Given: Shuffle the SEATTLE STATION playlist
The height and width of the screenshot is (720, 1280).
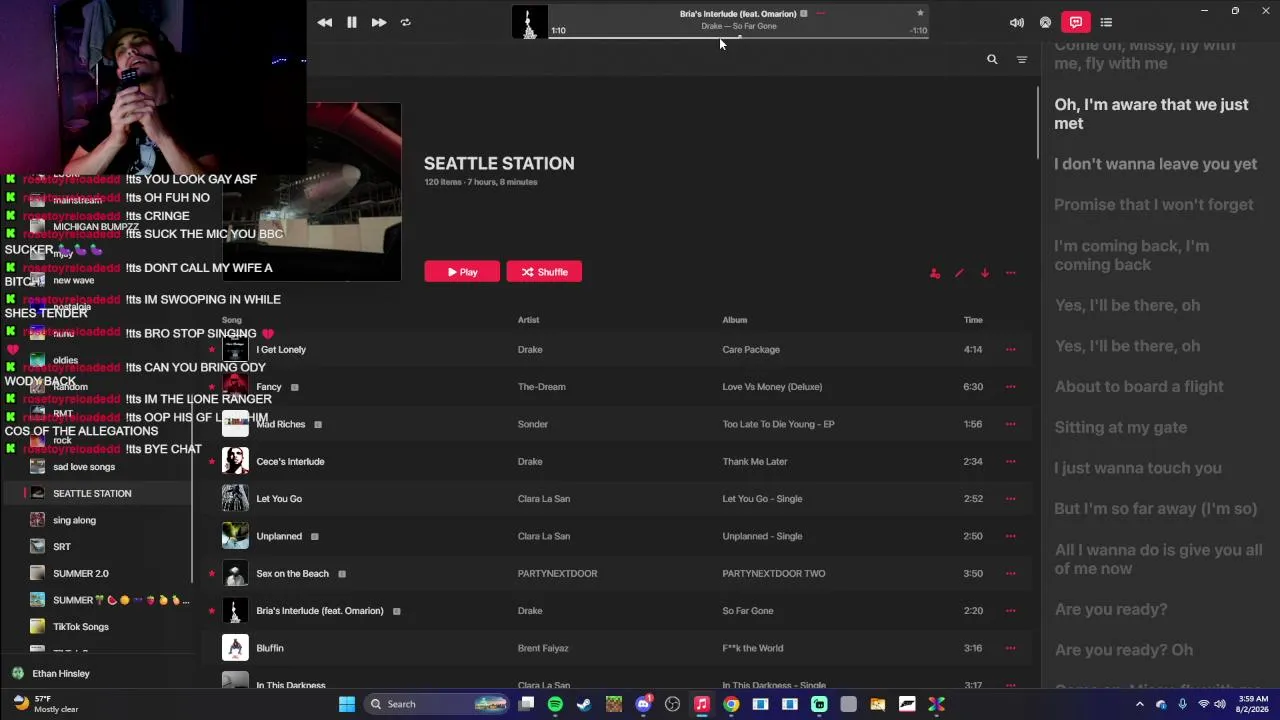Looking at the screenshot, I should pyautogui.click(x=544, y=272).
